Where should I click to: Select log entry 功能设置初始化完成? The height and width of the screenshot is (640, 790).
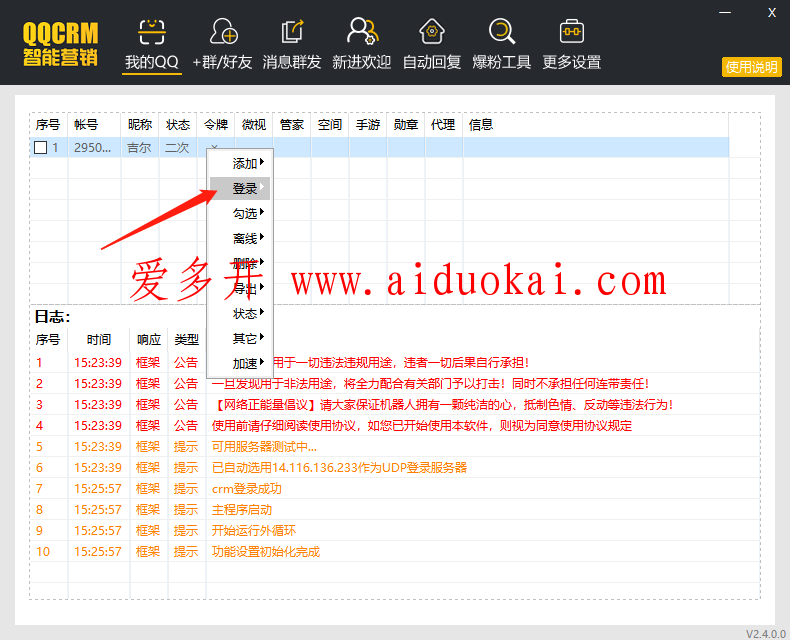click(x=395, y=552)
